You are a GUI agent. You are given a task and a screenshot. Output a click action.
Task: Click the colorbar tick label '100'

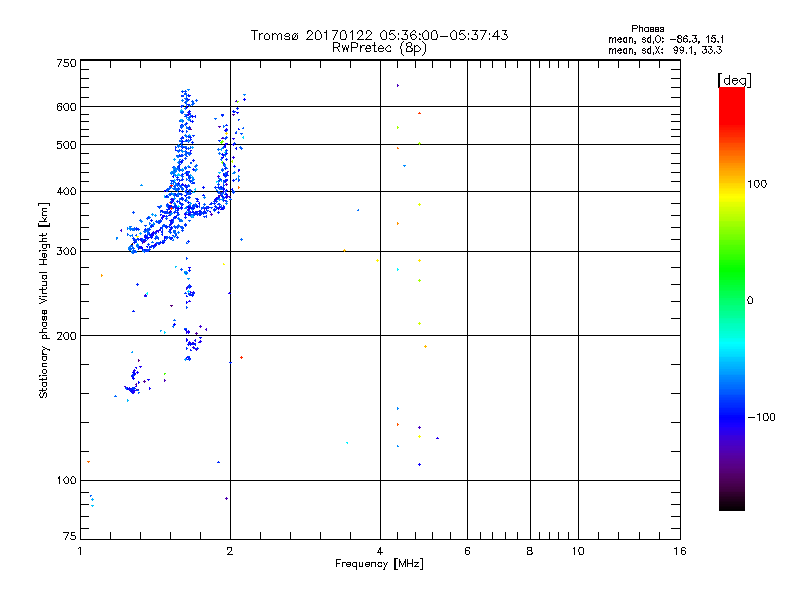click(x=757, y=184)
